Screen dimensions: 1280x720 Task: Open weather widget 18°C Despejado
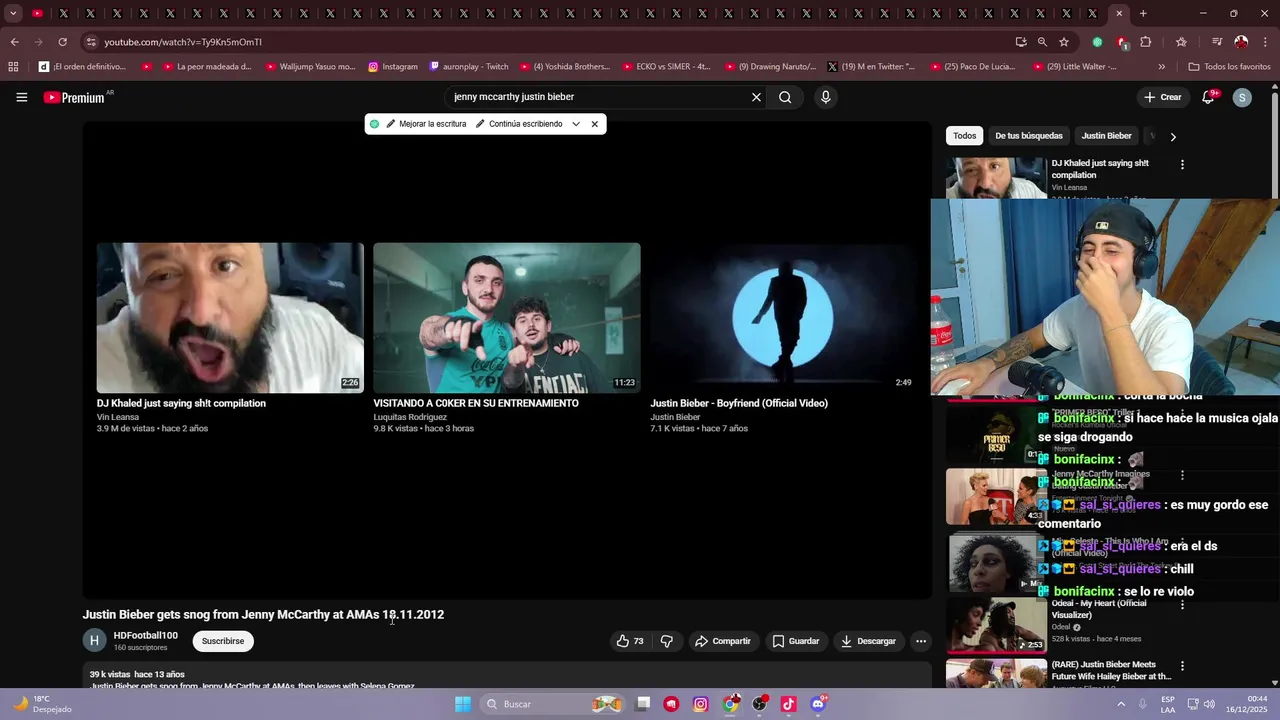[x=40, y=704]
